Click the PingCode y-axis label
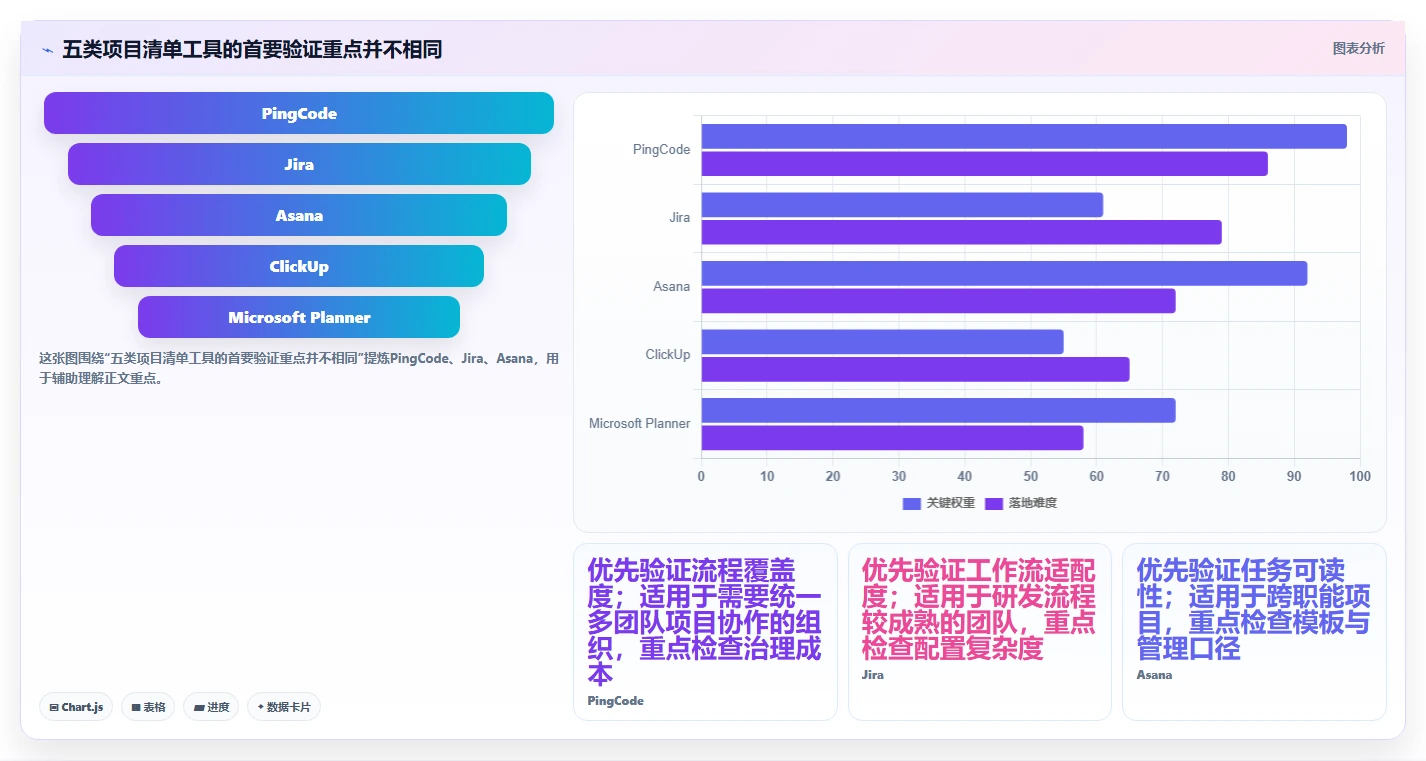1426x761 pixels. pos(661,149)
